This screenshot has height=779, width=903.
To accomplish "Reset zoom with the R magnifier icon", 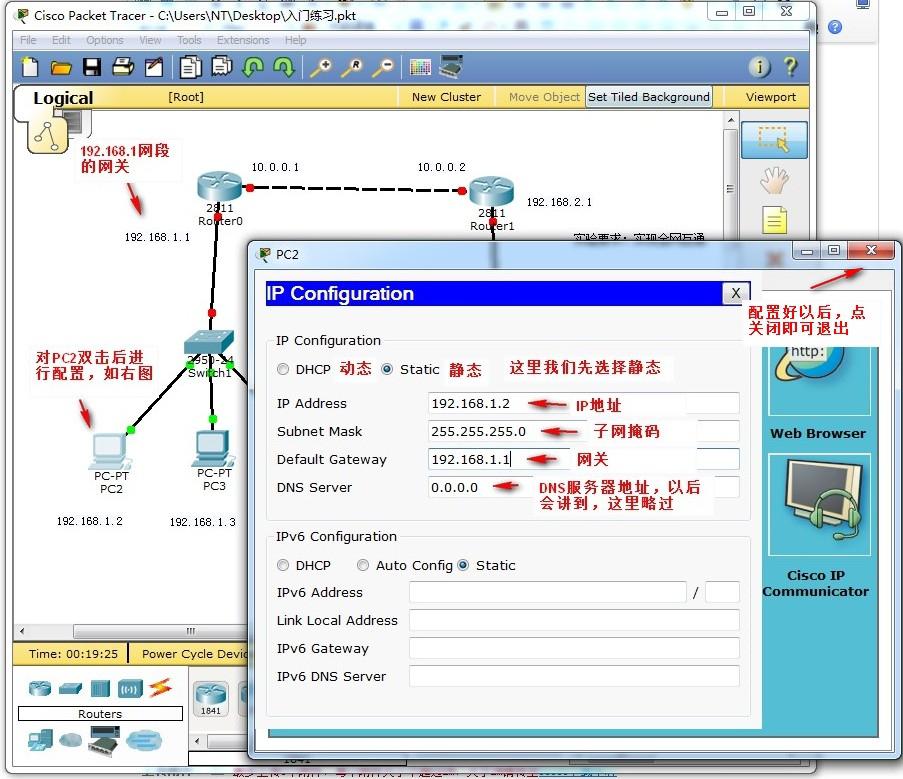I will (352, 67).
